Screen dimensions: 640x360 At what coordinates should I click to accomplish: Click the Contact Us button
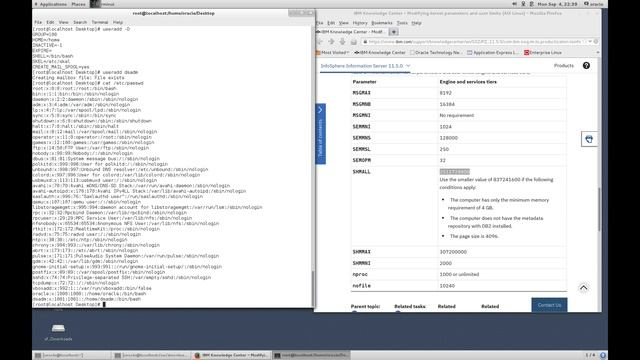point(549,305)
